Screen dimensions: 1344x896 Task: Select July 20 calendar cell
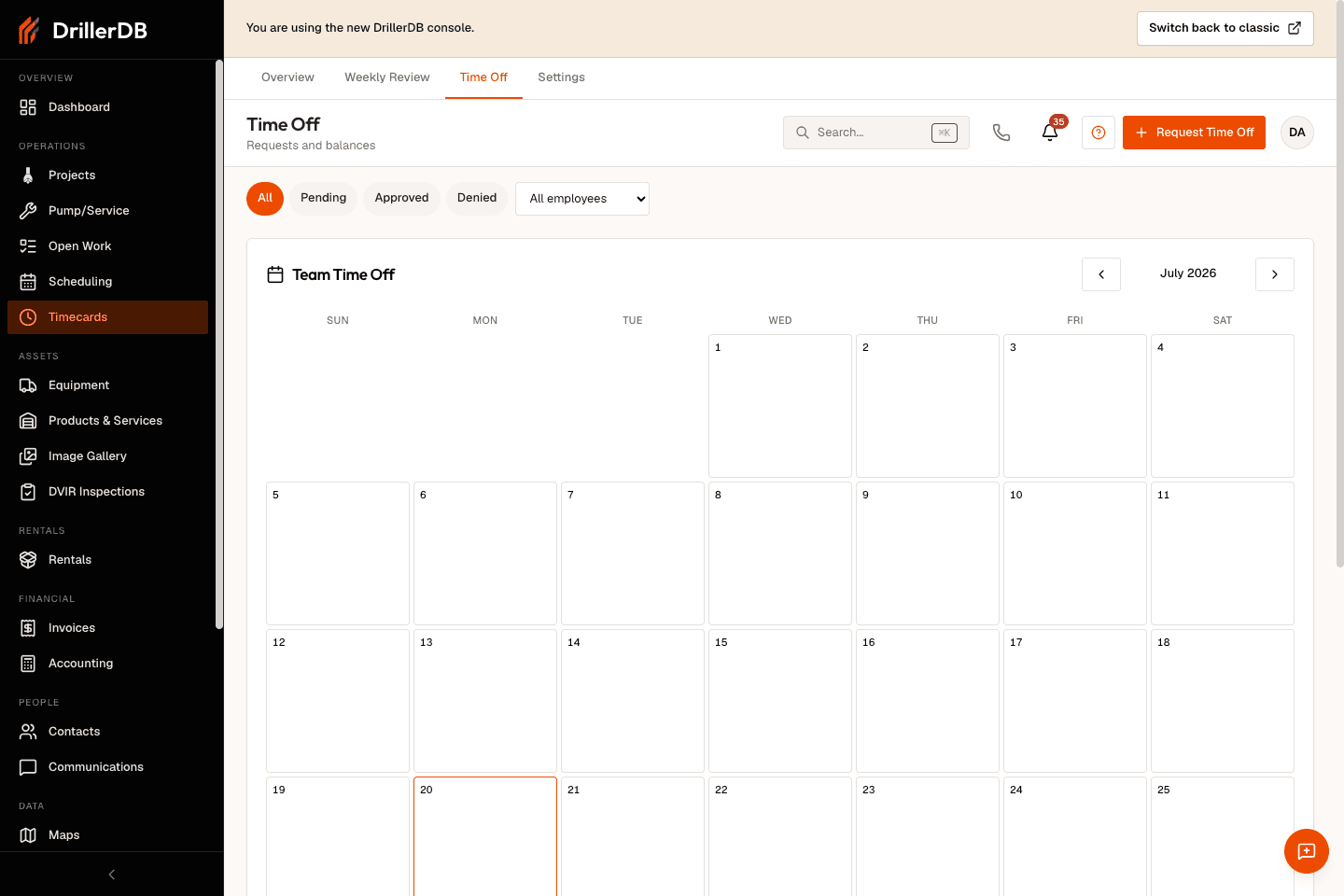click(485, 836)
